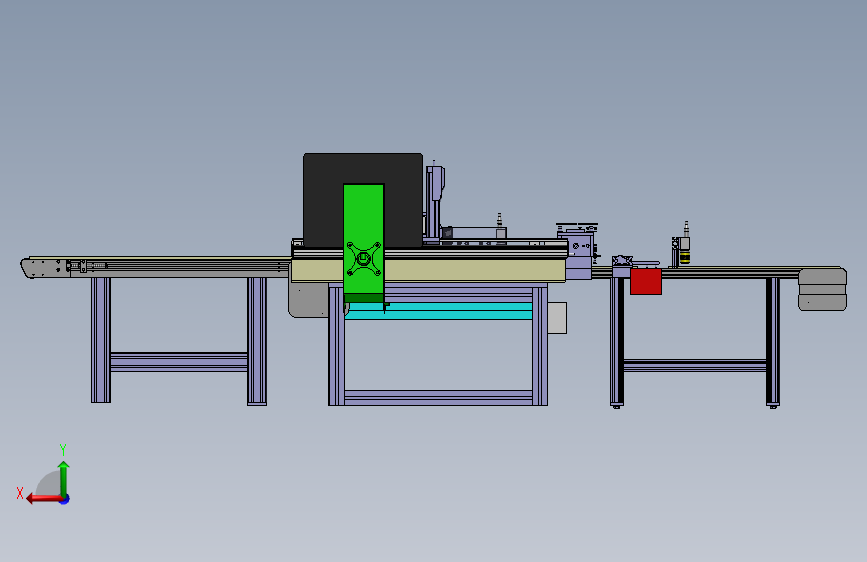Select the left conveyor end cap

(x=44, y=268)
